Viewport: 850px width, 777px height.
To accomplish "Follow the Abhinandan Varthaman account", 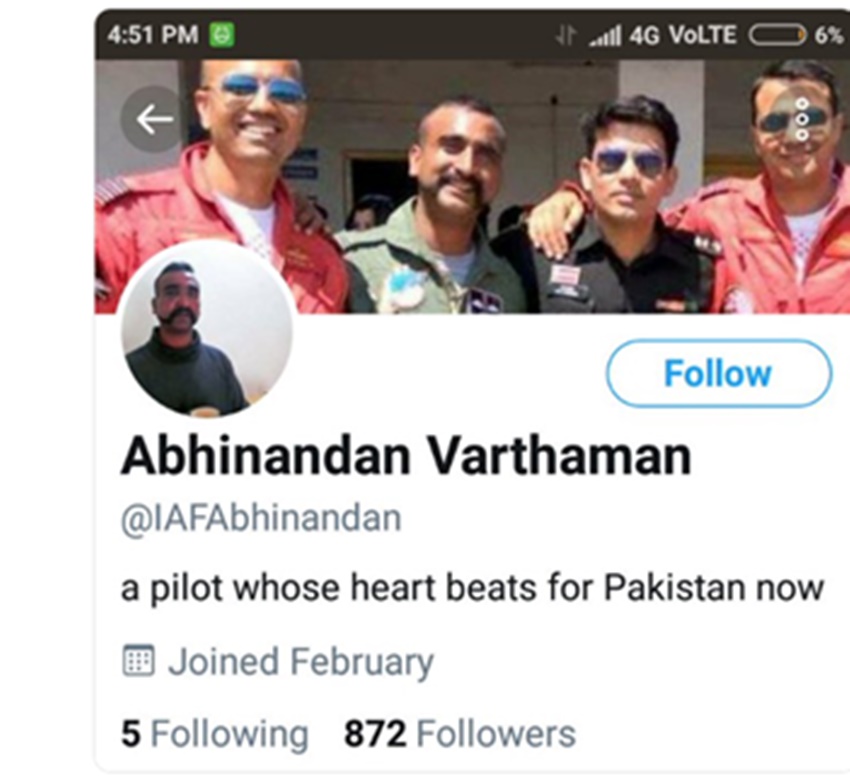I will 718,373.
